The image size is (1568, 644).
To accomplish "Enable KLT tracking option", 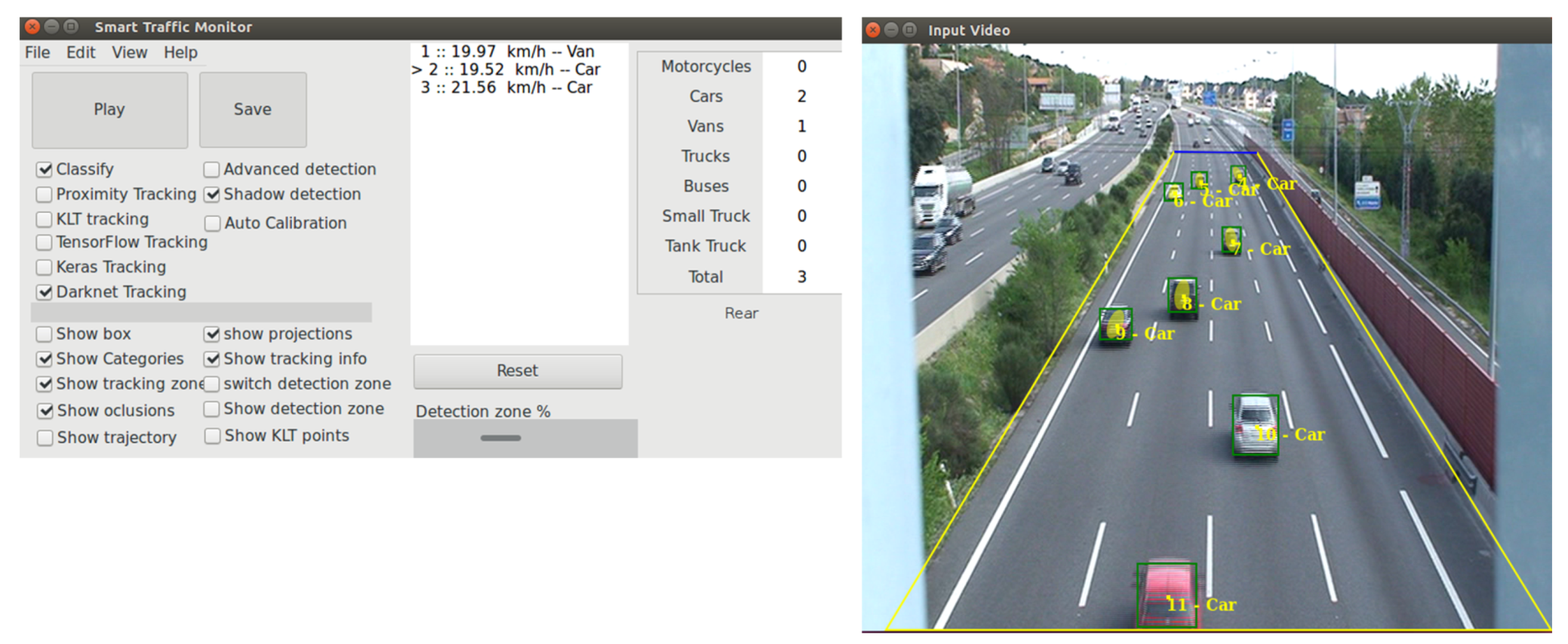I will point(45,220).
